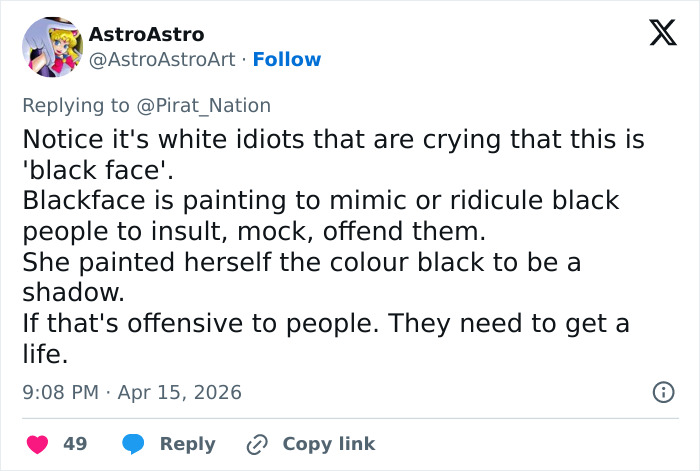700x471 pixels.
Task: Open the post info circle icon
Action: tap(662, 393)
